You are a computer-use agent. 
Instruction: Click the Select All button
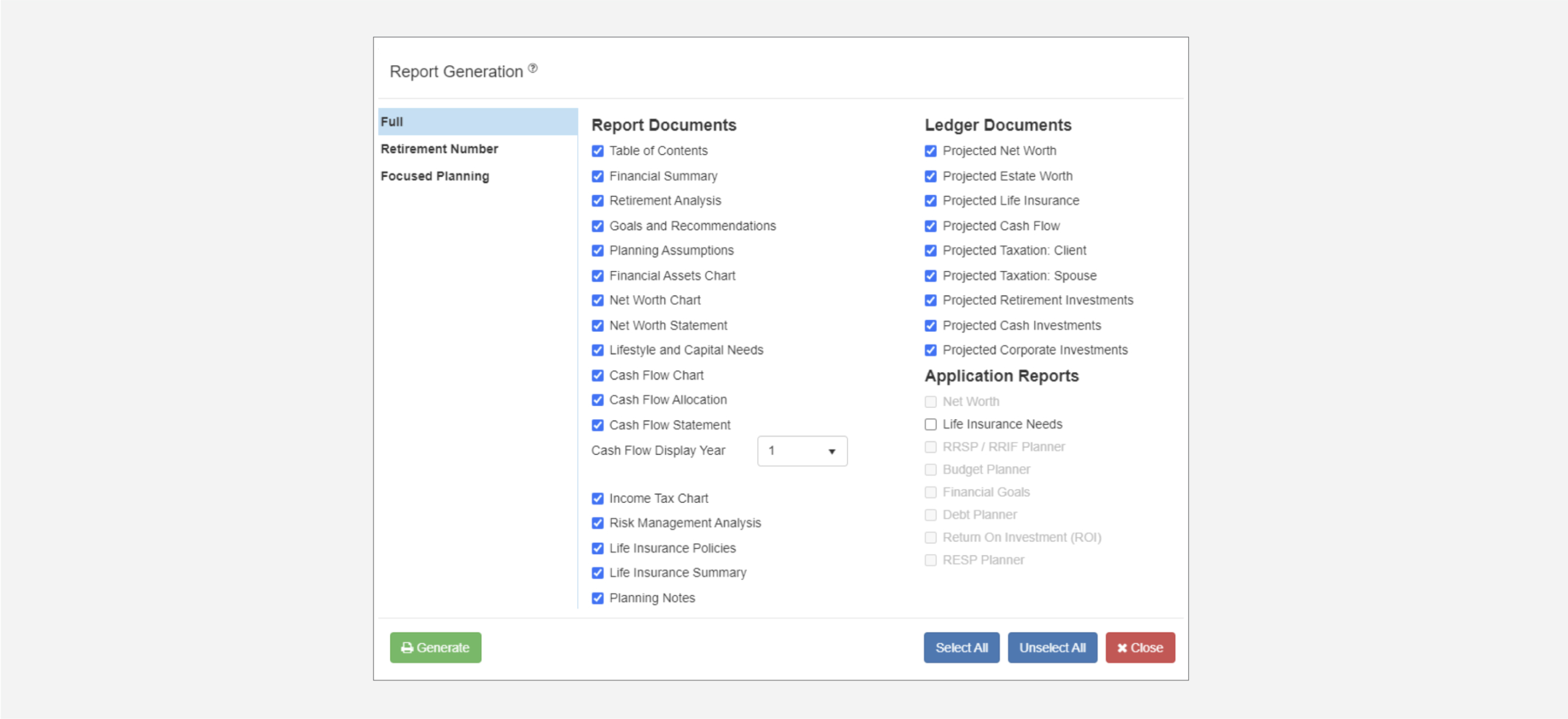pyautogui.click(x=961, y=647)
